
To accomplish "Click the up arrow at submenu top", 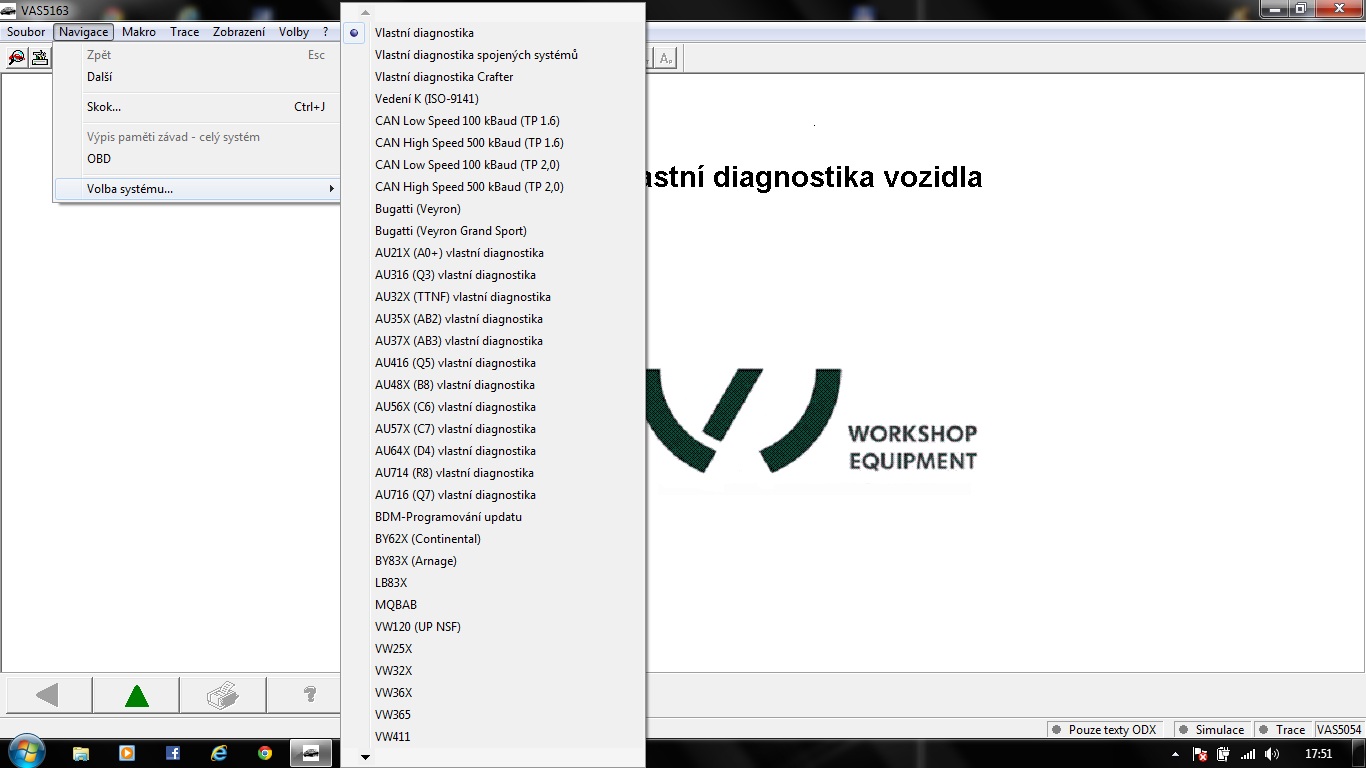I will (365, 12).
